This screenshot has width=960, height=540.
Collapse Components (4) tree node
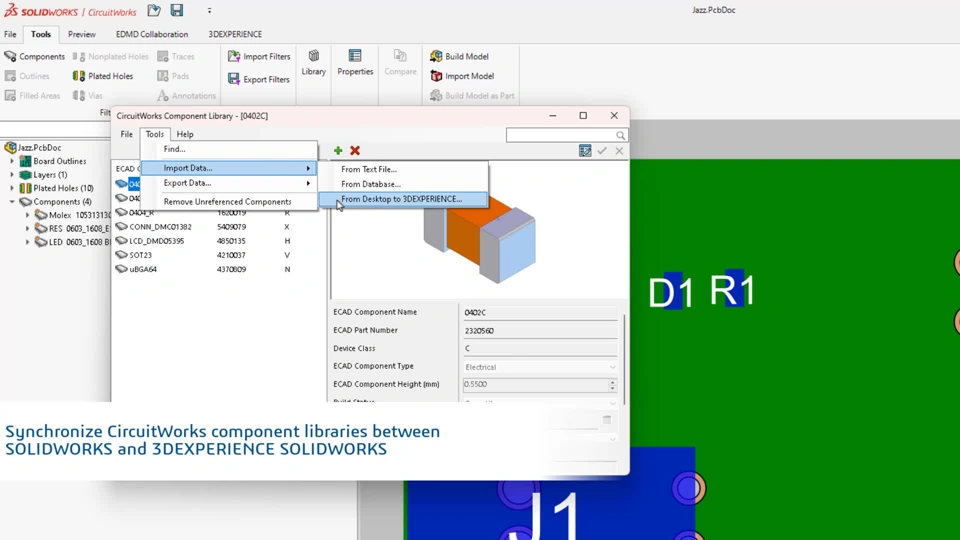12,201
